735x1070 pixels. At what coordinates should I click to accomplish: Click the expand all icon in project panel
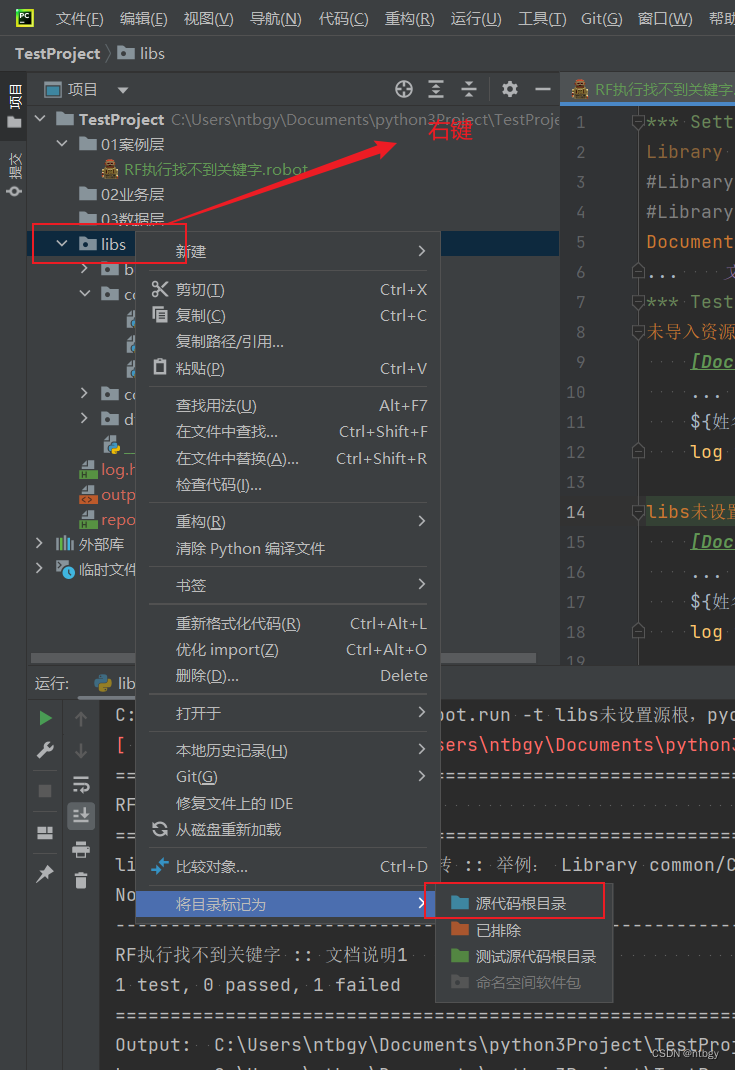point(436,89)
